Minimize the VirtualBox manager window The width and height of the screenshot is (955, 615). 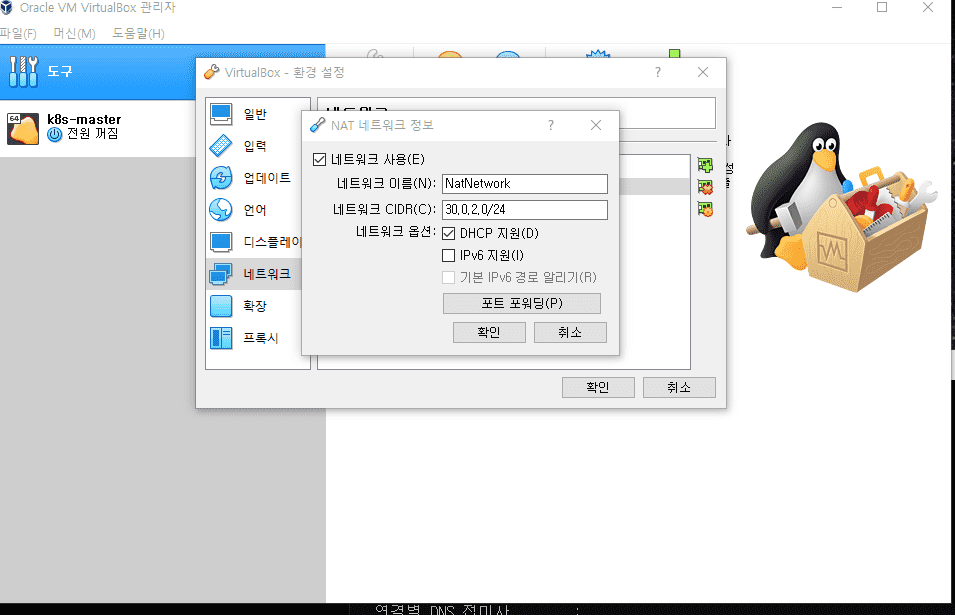[837, 7]
